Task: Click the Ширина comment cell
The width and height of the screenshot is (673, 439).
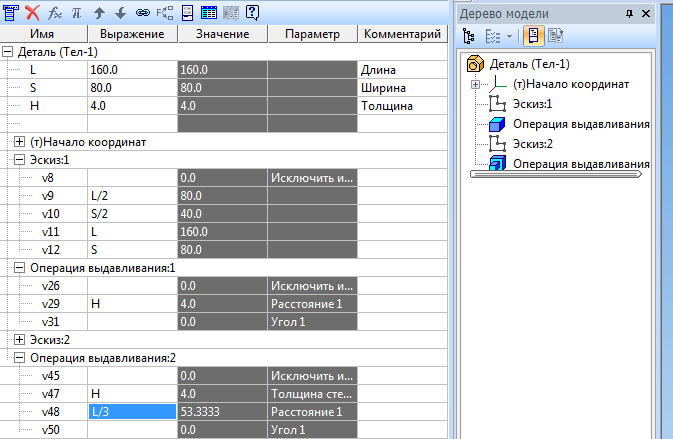Action: click(x=403, y=88)
